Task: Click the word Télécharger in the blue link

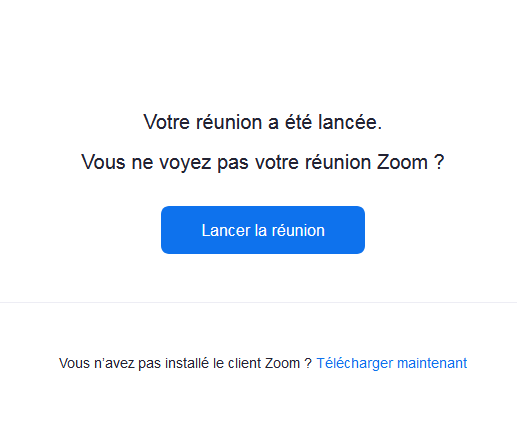Action: 355,363
